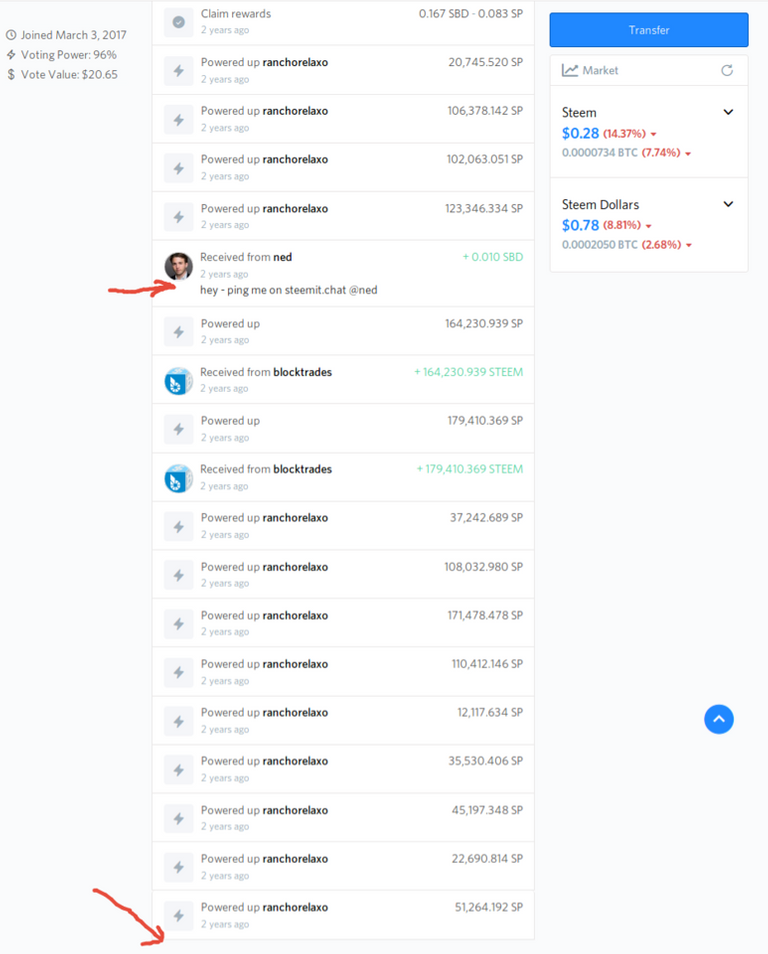The image size is (768, 954).
Task: Click the Steem price $0.28
Action: coord(580,133)
